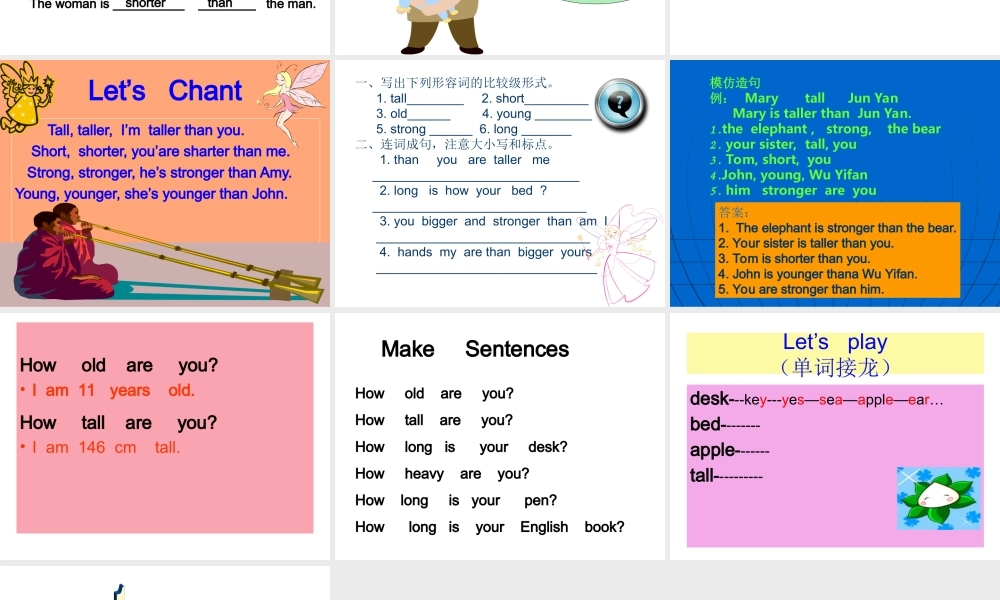Click the small icon on the bottom partial slide
The width and height of the screenshot is (1000, 600).
(120, 591)
